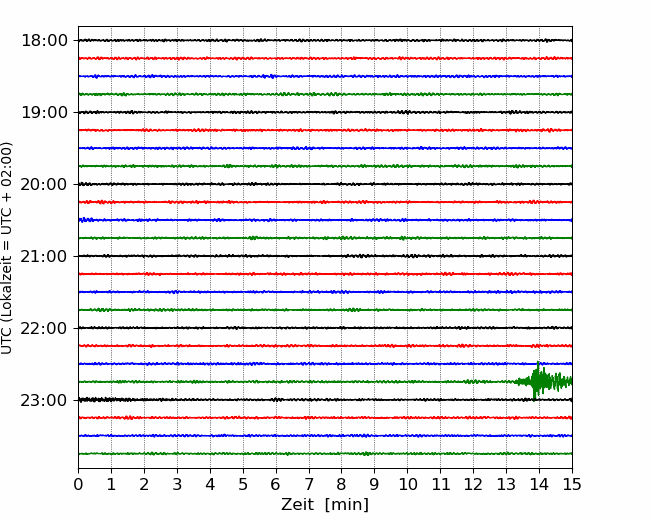Click the x-axis tick label 2
Screen dimensions: 650x520
pos(144,484)
